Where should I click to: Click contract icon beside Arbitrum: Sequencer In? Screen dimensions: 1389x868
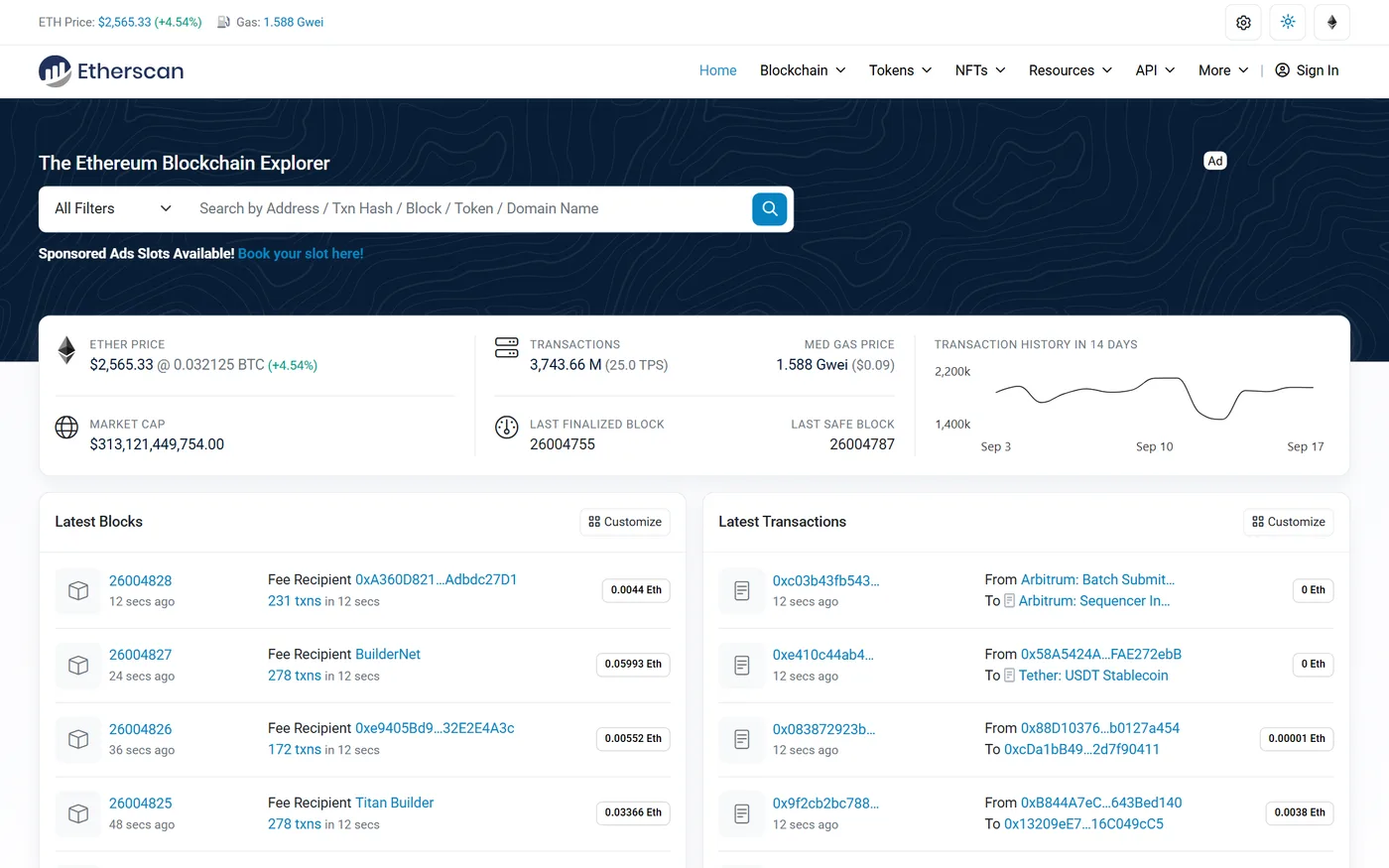1009,601
